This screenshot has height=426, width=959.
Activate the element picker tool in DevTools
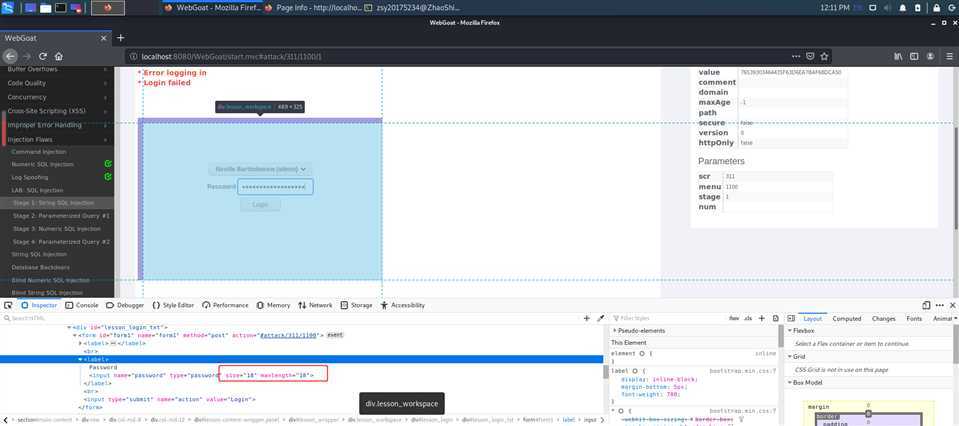[x=8, y=305]
